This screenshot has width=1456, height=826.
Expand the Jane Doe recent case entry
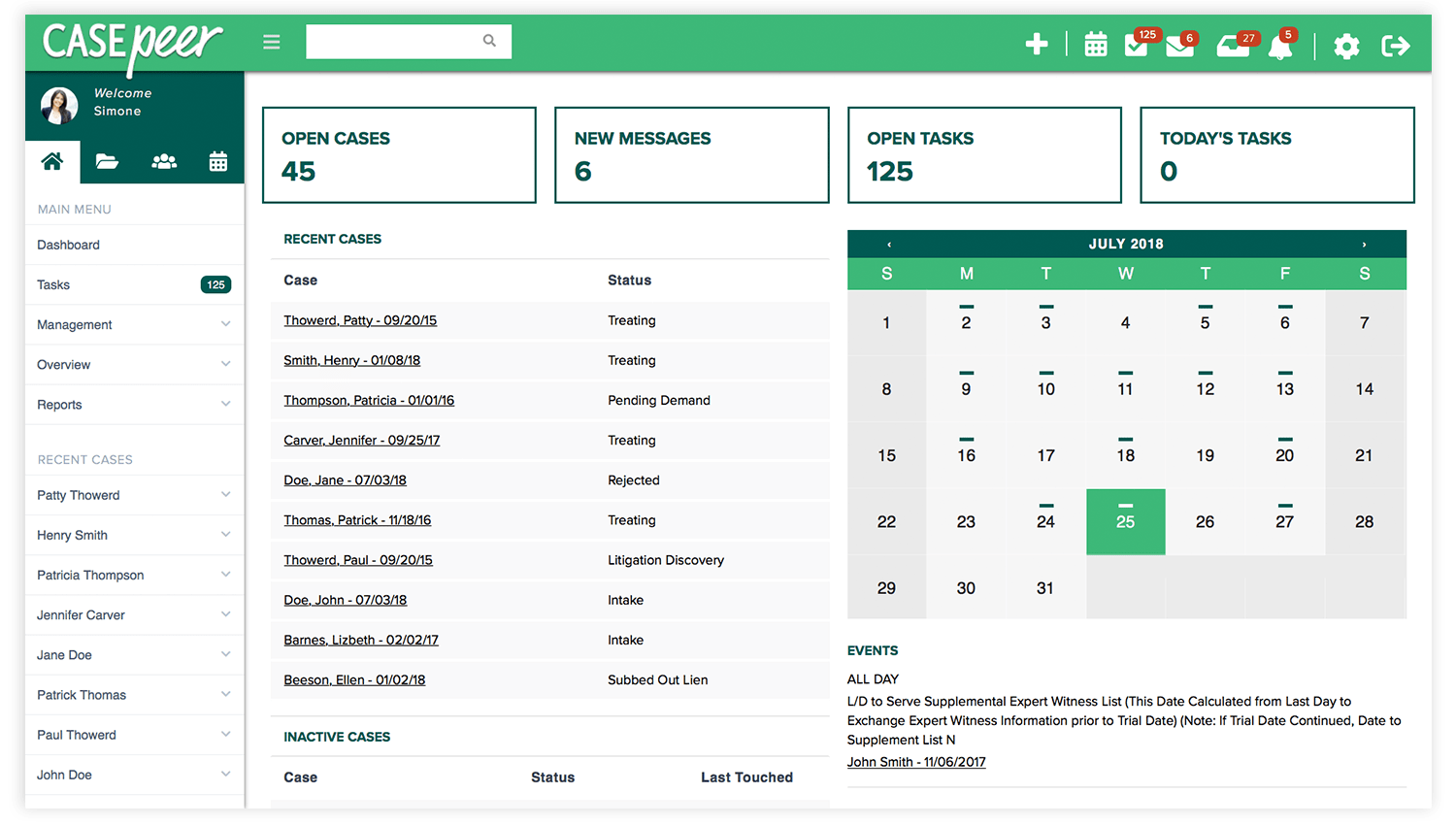coord(134,655)
